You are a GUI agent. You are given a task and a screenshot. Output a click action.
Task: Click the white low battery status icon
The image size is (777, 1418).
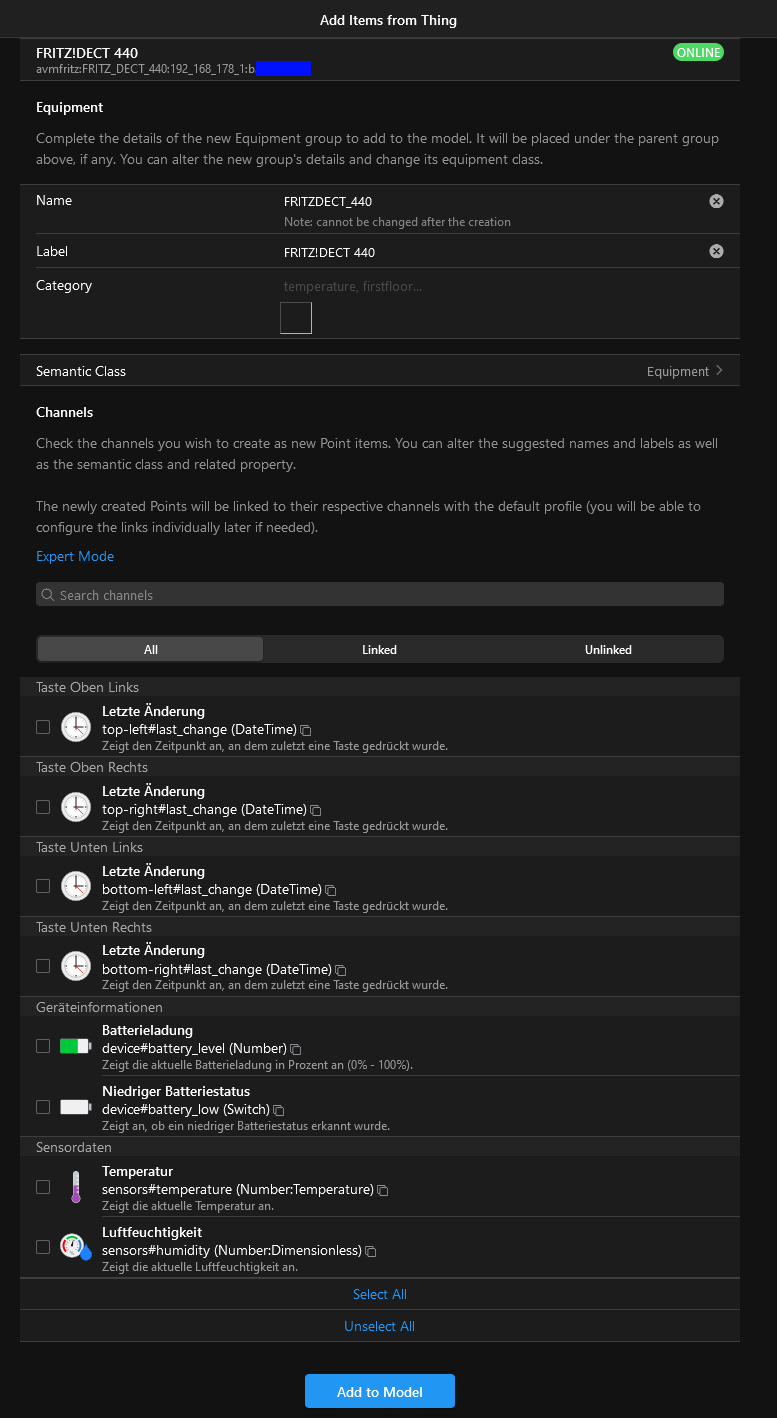tap(75, 1107)
